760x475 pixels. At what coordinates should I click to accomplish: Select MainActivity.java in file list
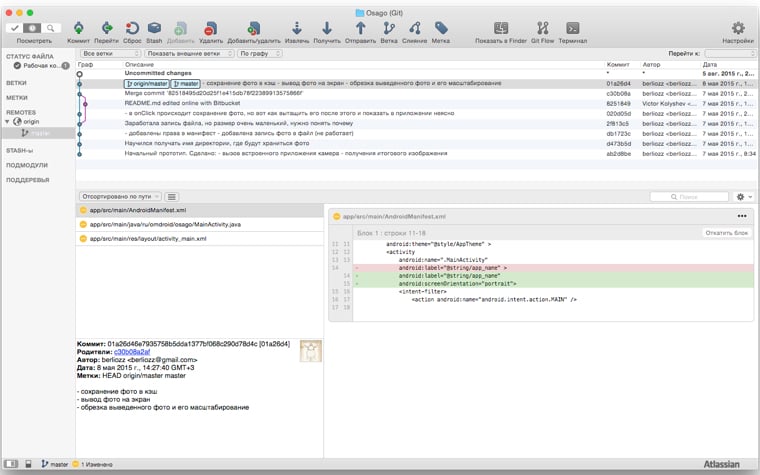pos(199,224)
